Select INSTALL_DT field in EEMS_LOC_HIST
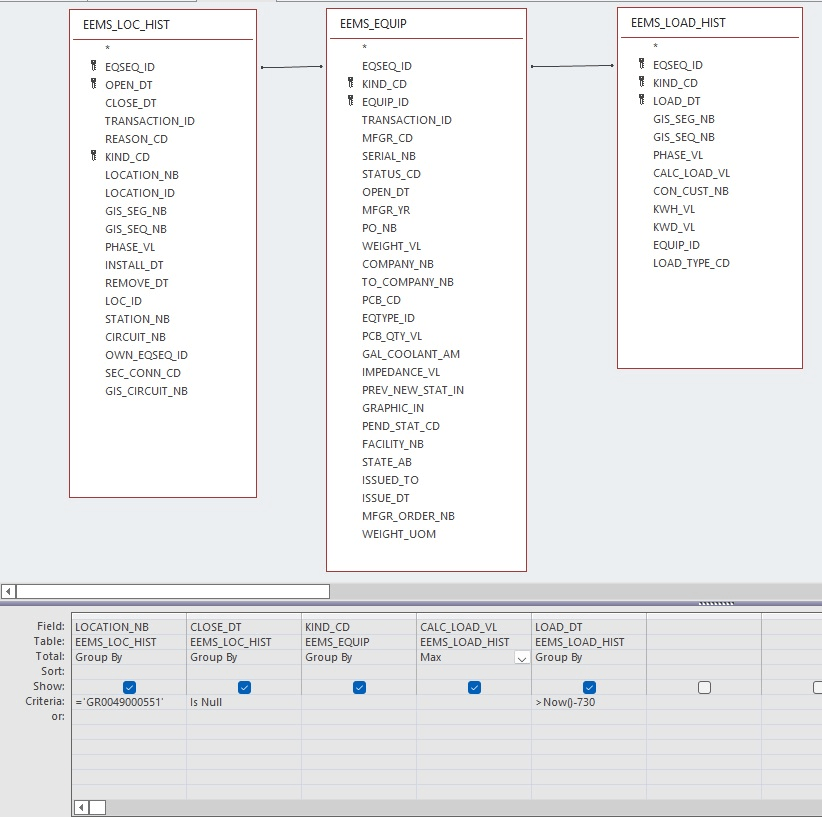The height and width of the screenshot is (817, 822). (134, 265)
